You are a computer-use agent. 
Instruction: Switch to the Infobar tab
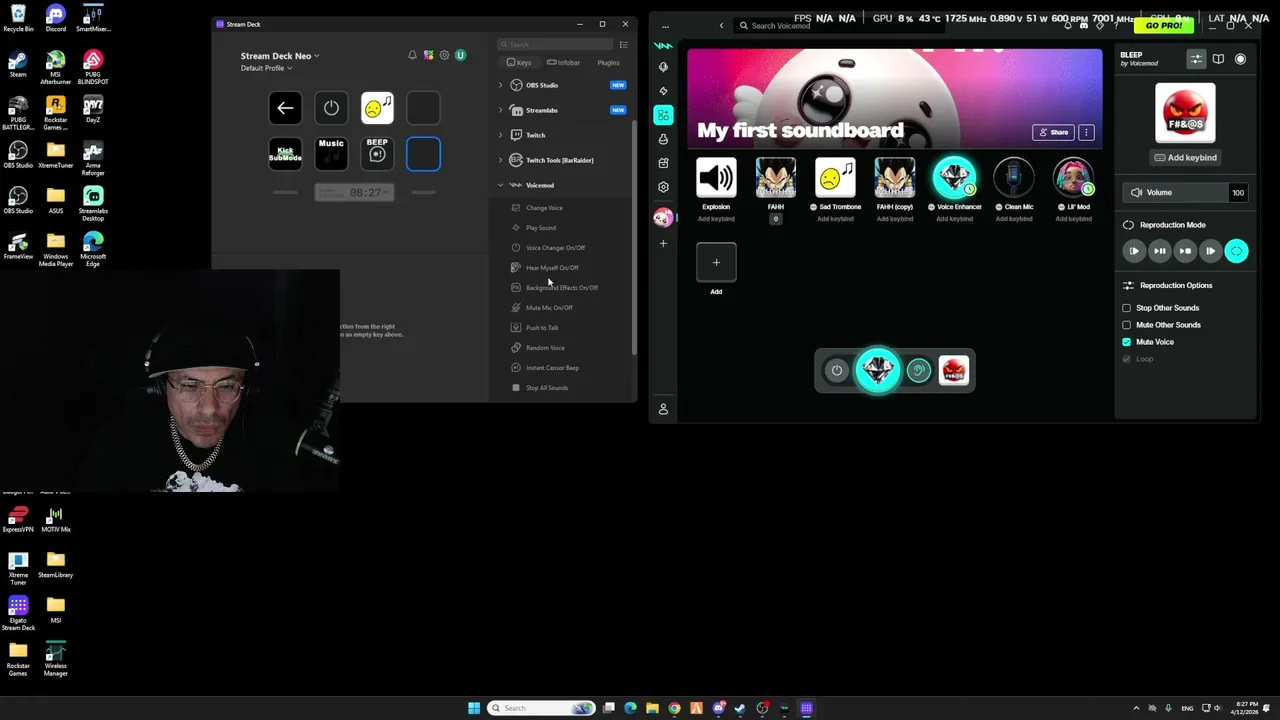[x=564, y=63]
